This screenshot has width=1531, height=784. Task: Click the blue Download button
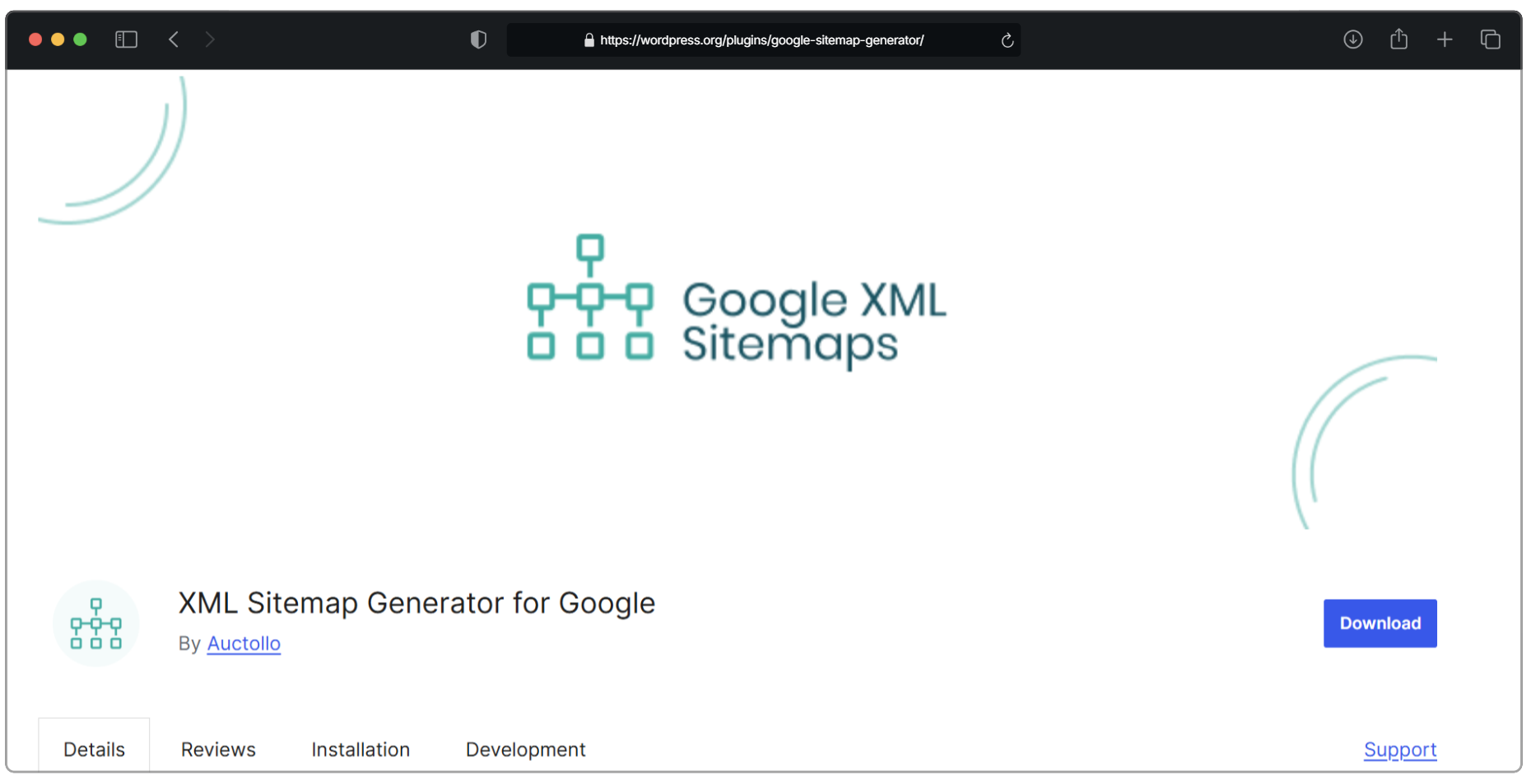(1380, 624)
